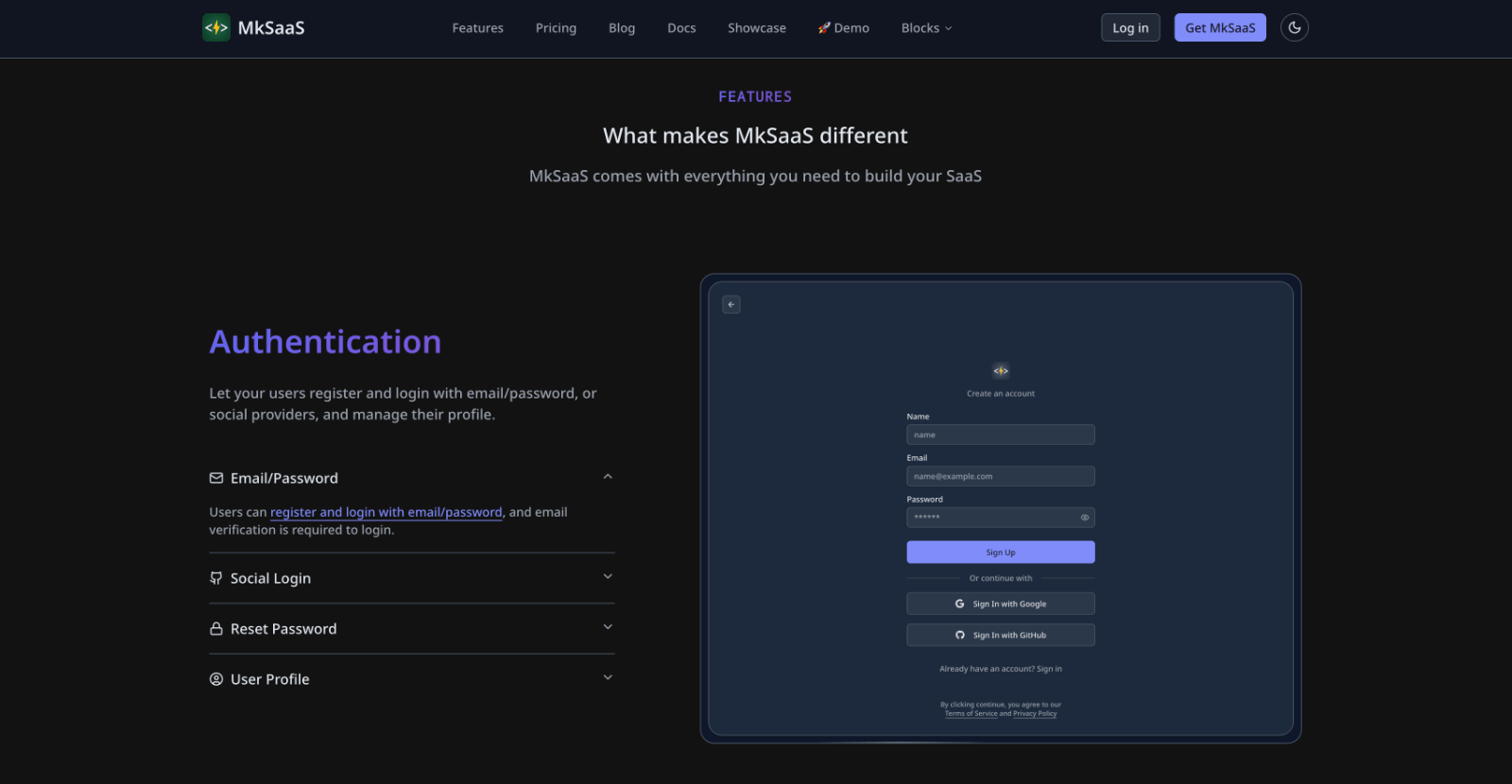Expand the Reset Password section
The image size is (1512, 784).
(x=411, y=629)
